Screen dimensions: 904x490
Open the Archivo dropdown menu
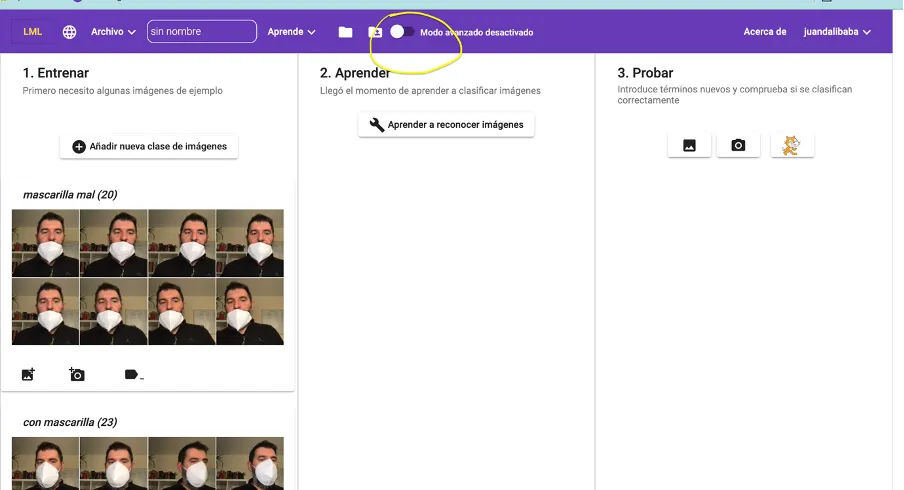pyautogui.click(x=113, y=32)
